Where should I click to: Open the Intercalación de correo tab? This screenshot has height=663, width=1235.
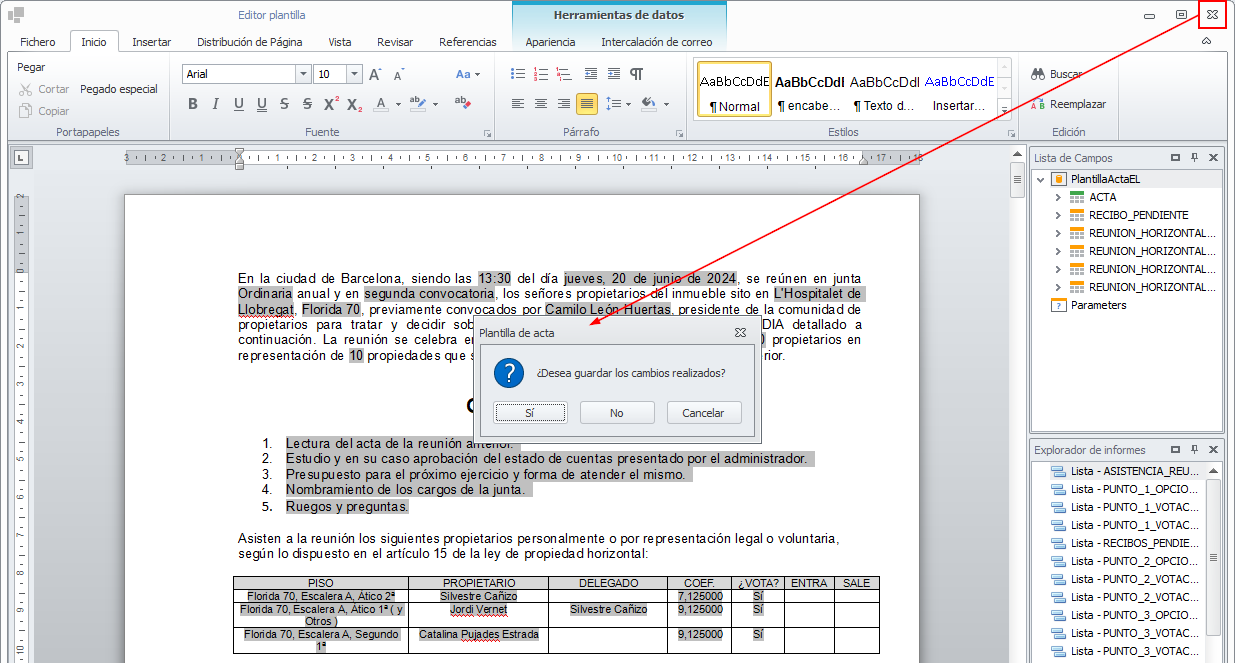click(656, 42)
